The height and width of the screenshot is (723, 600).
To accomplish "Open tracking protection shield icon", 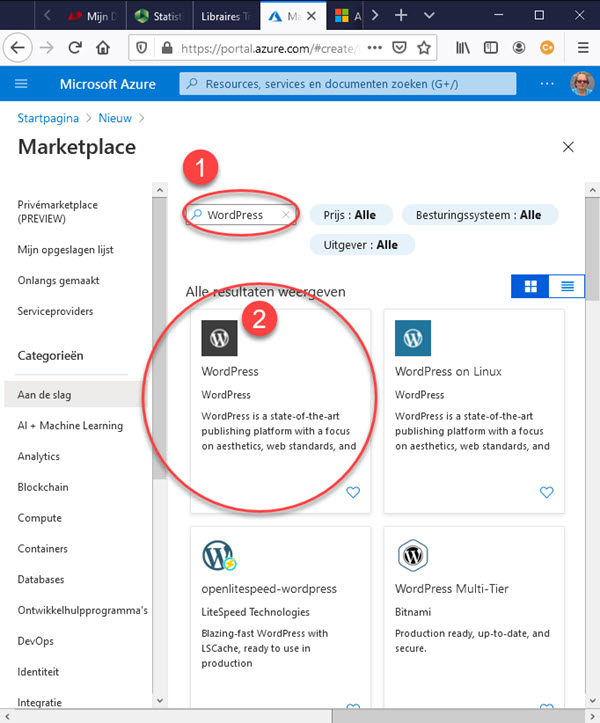I will [x=142, y=48].
